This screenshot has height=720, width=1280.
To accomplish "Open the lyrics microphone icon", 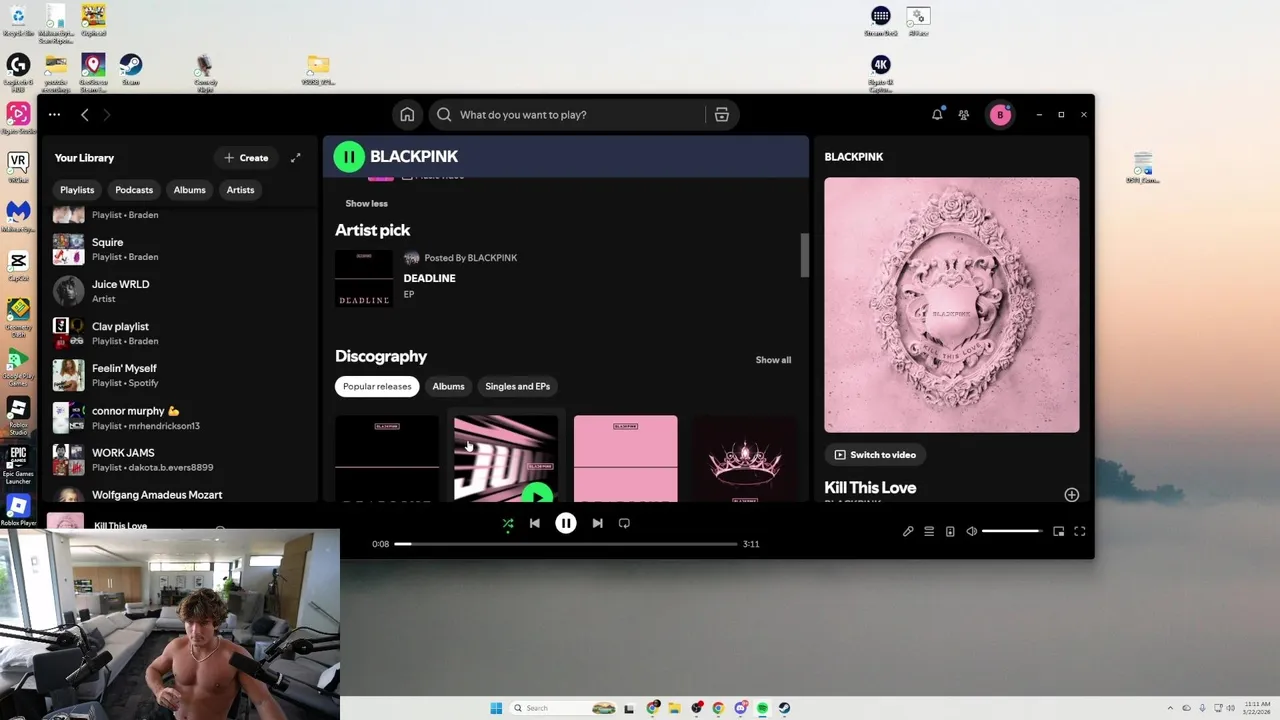I will pos(908,532).
